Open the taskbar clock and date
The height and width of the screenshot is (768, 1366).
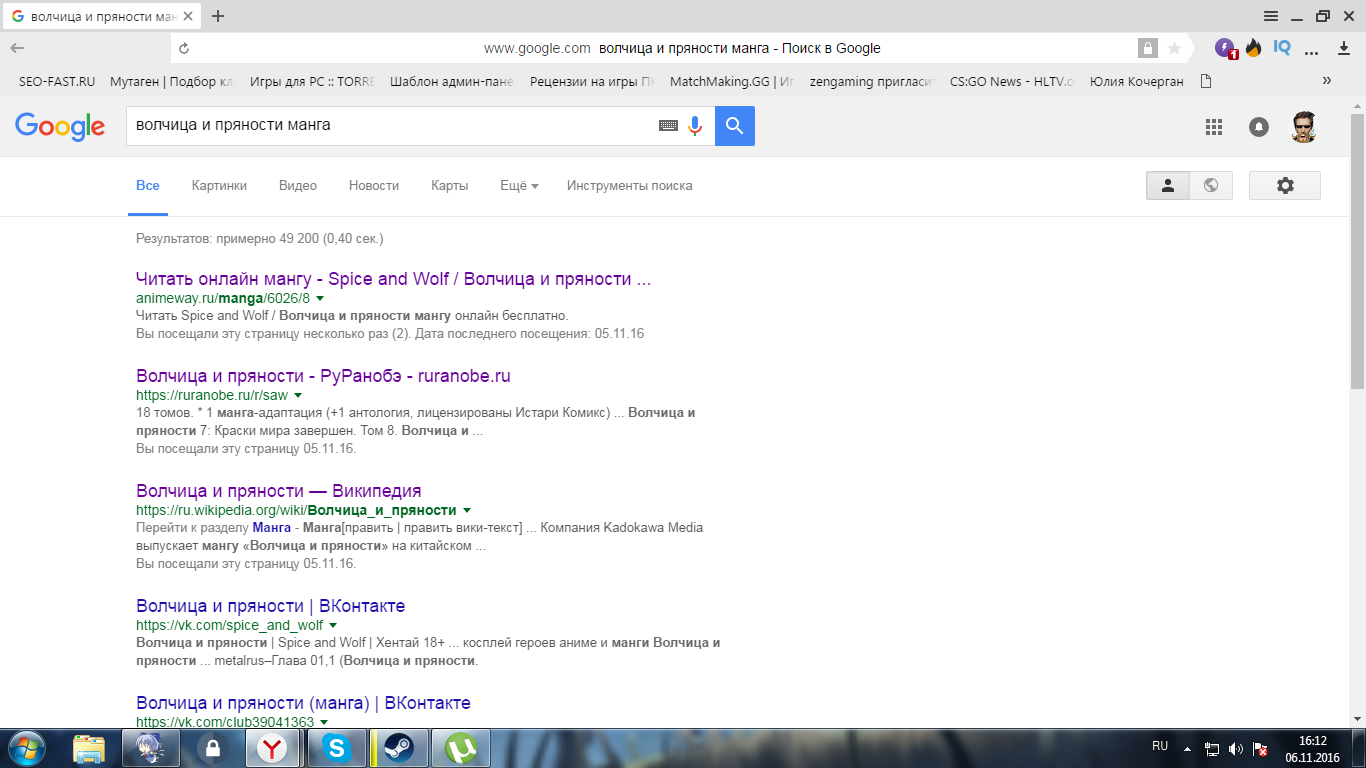pos(1312,749)
